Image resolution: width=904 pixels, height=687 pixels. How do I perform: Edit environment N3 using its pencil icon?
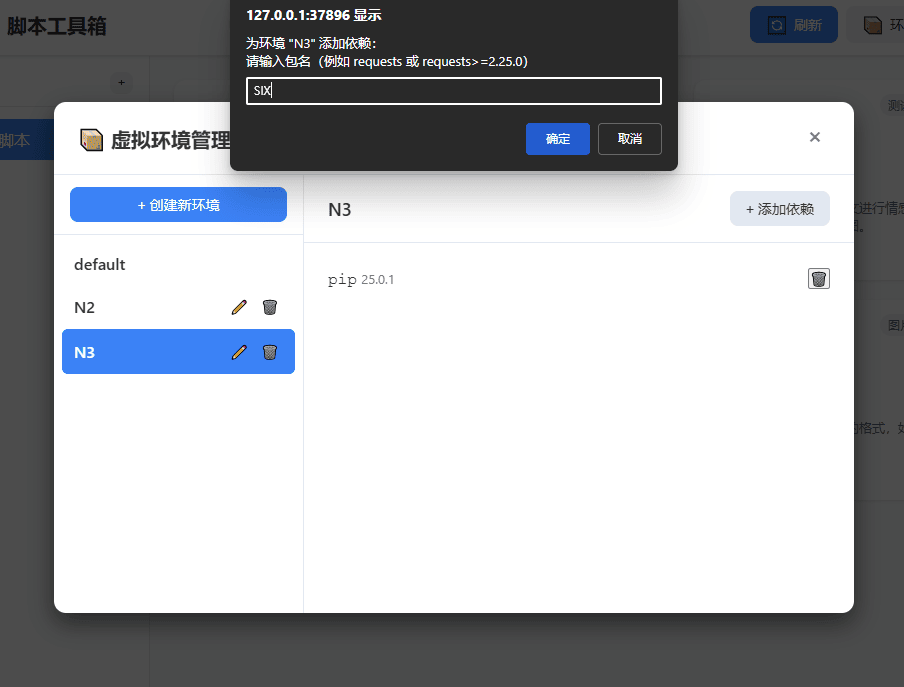[x=238, y=352]
